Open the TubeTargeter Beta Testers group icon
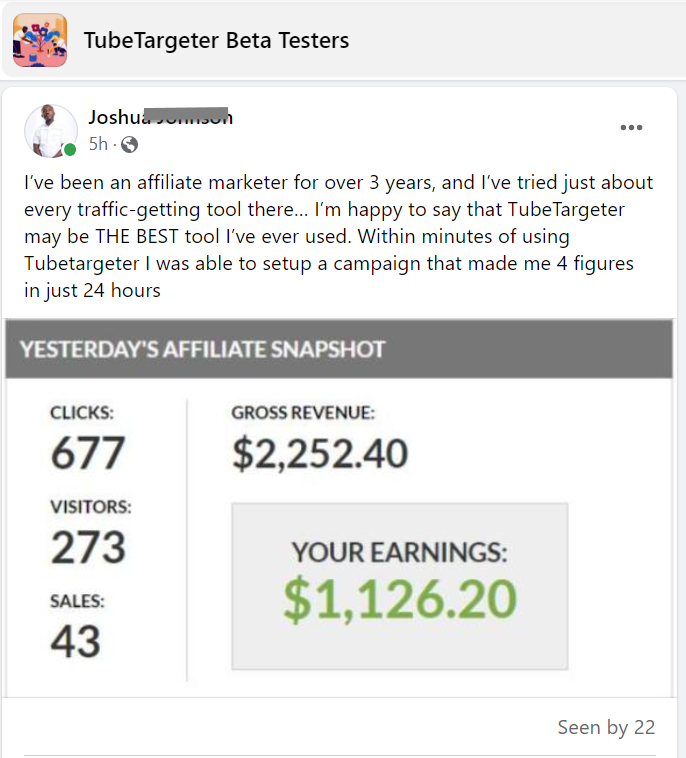The width and height of the screenshot is (686, 758). [x=40, y=40]
